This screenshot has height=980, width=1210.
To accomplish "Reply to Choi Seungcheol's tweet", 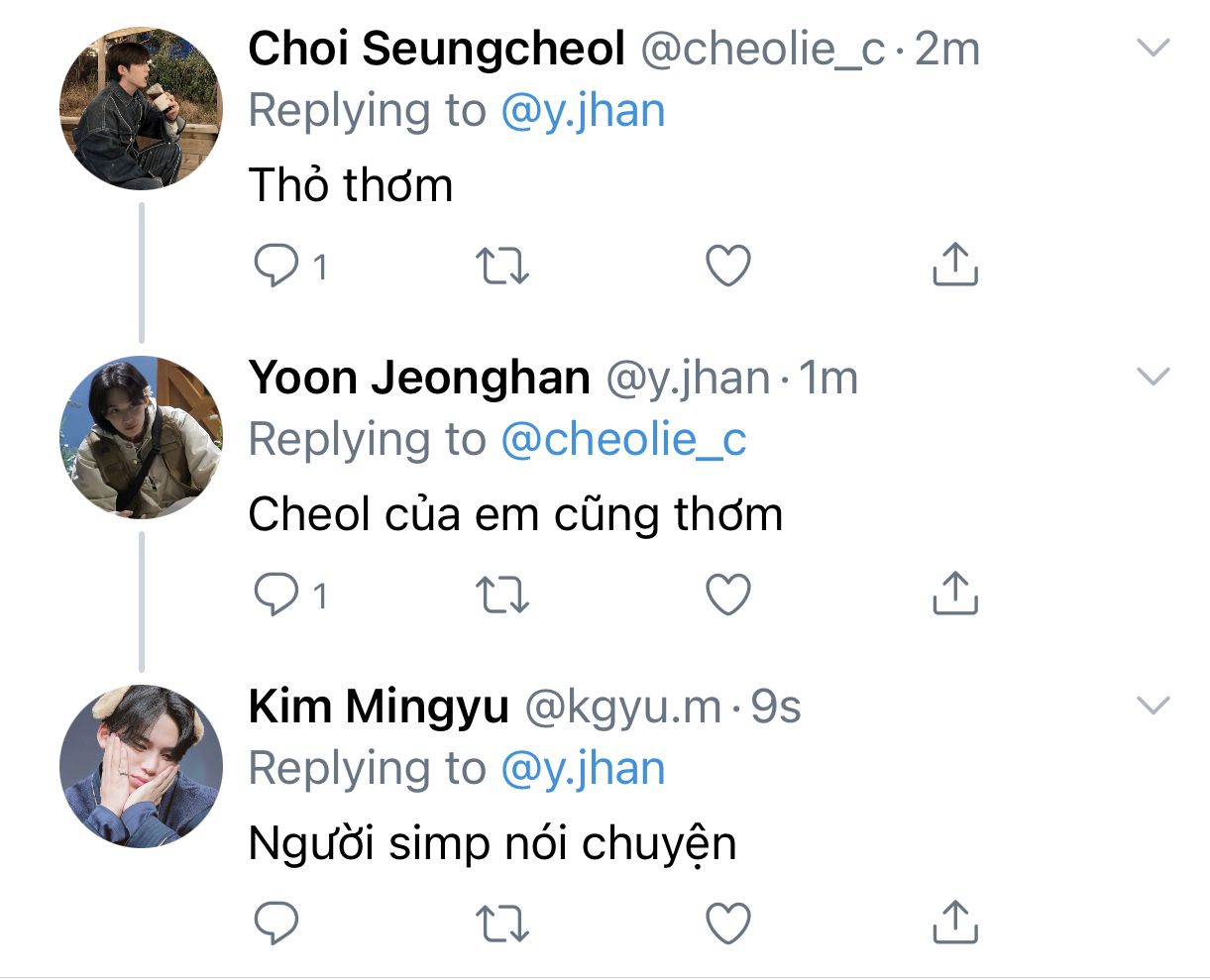I will point(276,266).
